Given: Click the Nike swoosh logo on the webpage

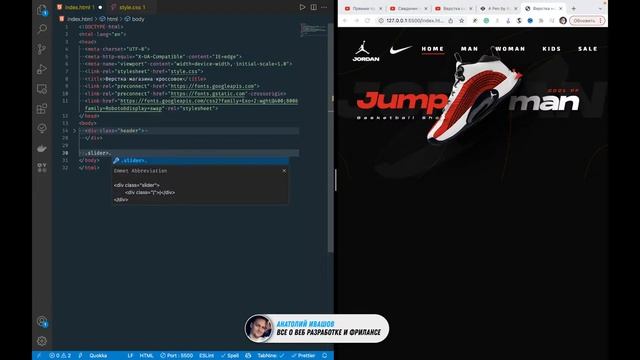Looking at the screenshot, I should tap(401, 50).
